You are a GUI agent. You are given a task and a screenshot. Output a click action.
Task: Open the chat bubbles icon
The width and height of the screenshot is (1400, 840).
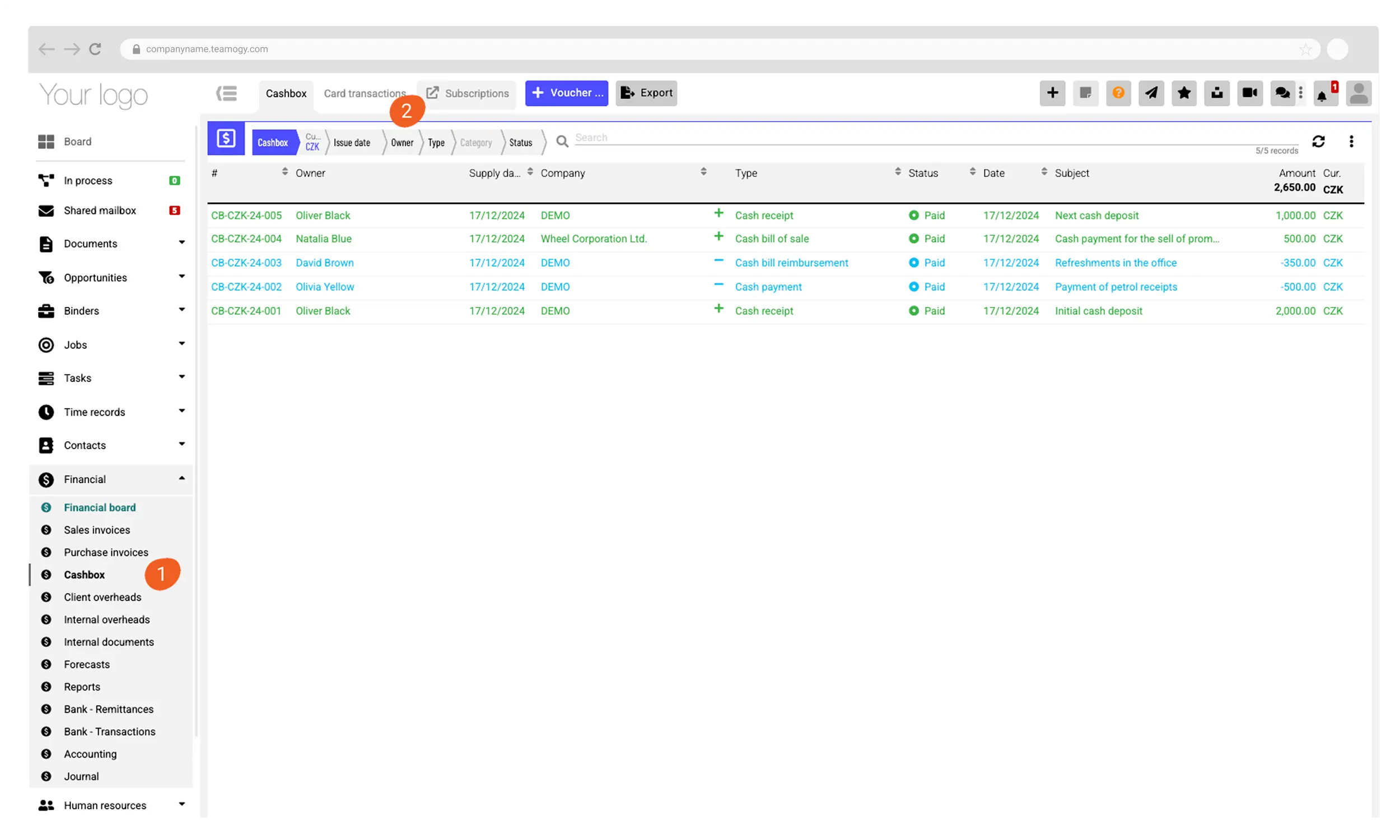click(x=1282, y=94)
